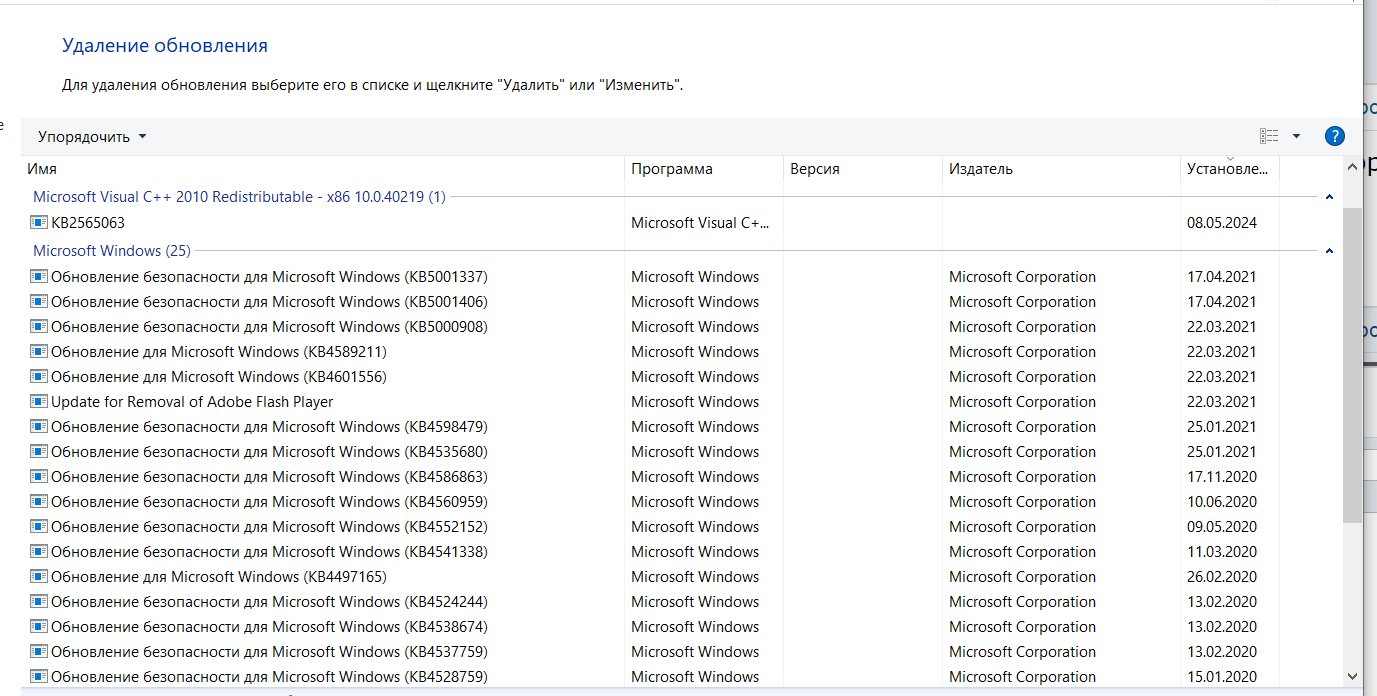Screen dimensions: 1377x696
Task: Click the Версия column header
Action: [x=814, y=169]
